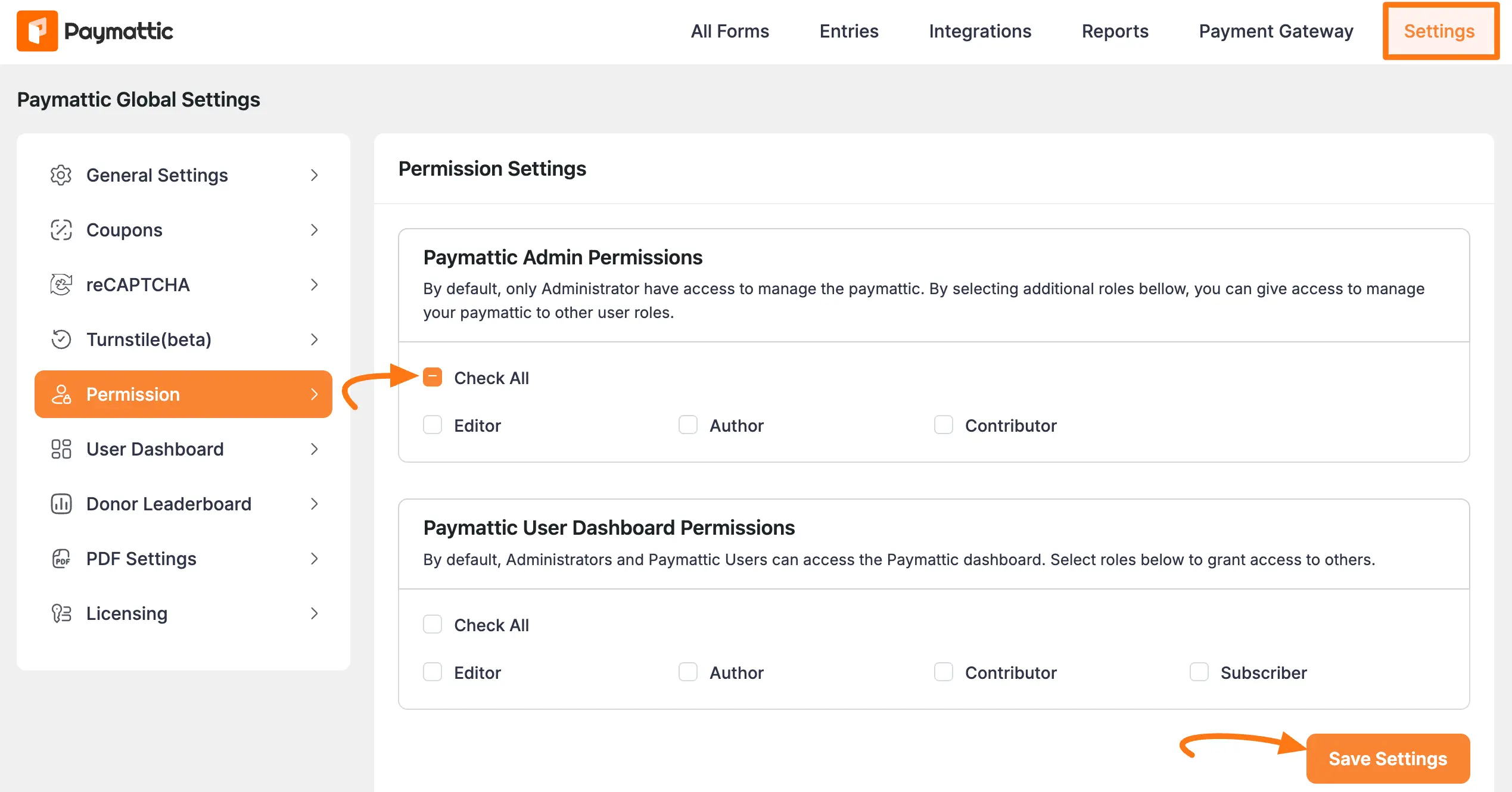This screenshot has height=792, width=1512.
Task: Go to the Payment Gateway menu
Action: pos(1276,31)
